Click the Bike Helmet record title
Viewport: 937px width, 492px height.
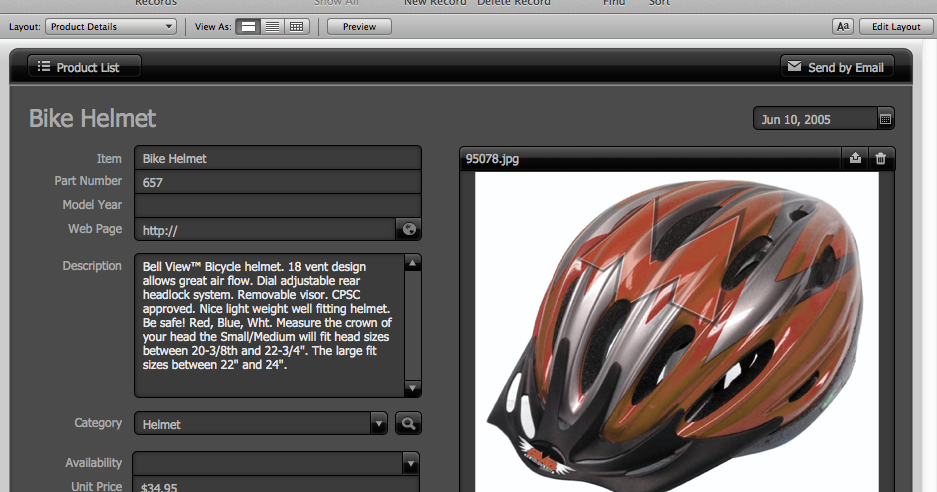[92, 118]
